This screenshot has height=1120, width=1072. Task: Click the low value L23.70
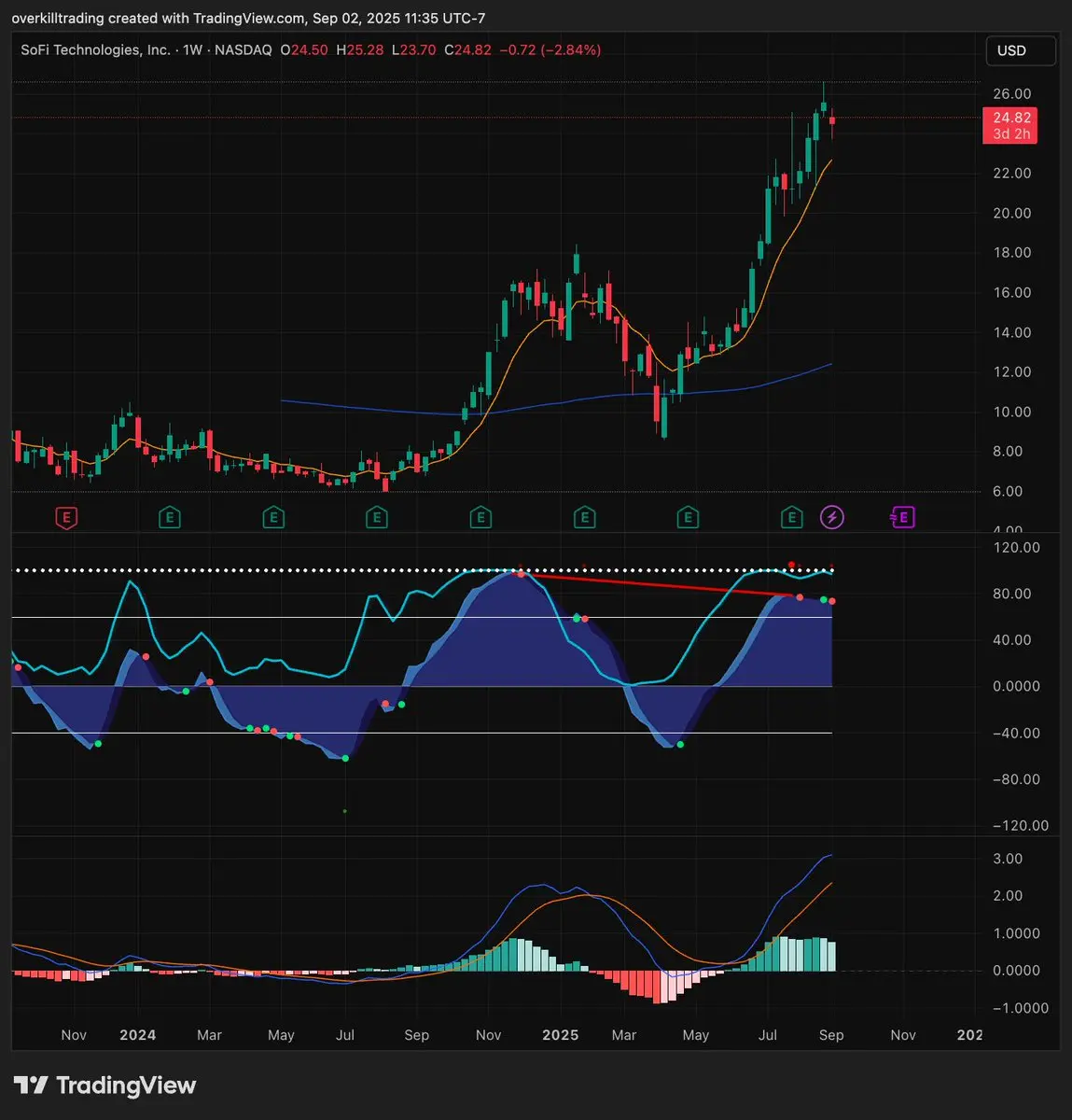413,49
